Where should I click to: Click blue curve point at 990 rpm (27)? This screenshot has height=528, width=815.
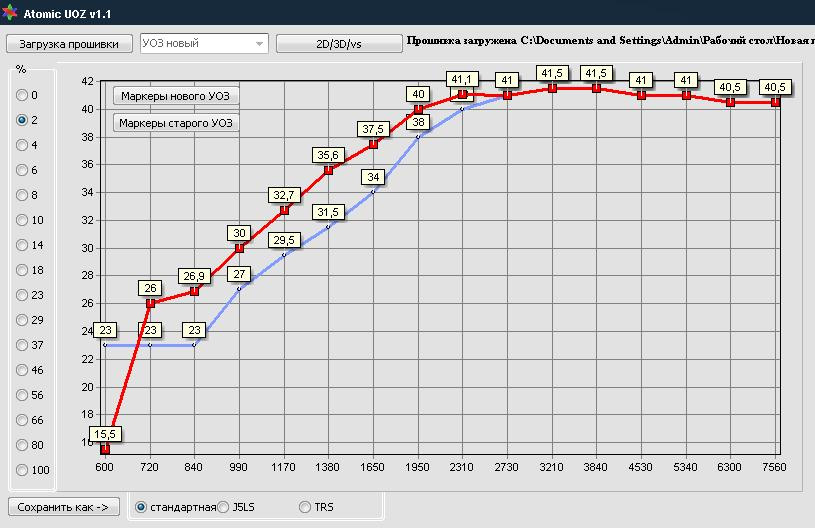[x=239, y=289]
